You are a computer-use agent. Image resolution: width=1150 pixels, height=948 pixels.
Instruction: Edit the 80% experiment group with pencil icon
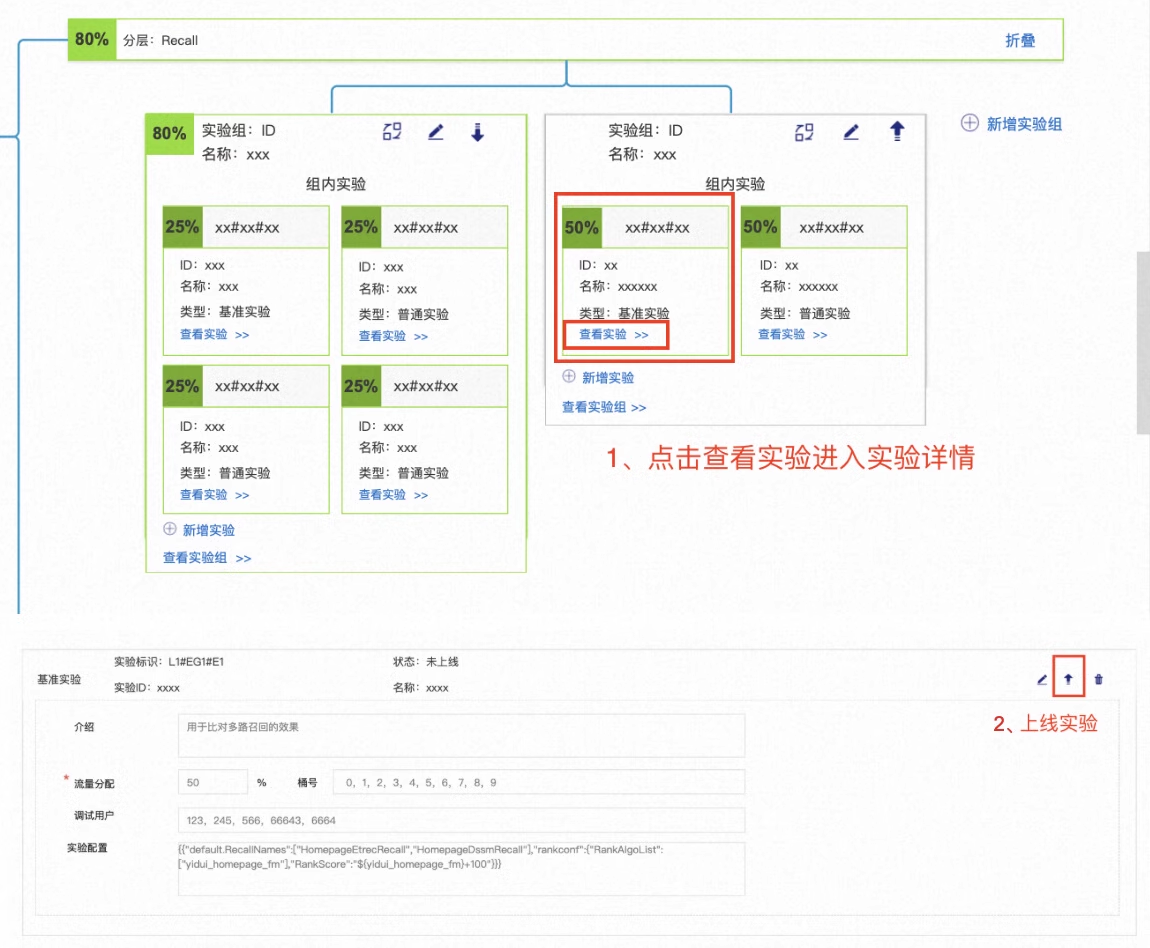(436, 132)
